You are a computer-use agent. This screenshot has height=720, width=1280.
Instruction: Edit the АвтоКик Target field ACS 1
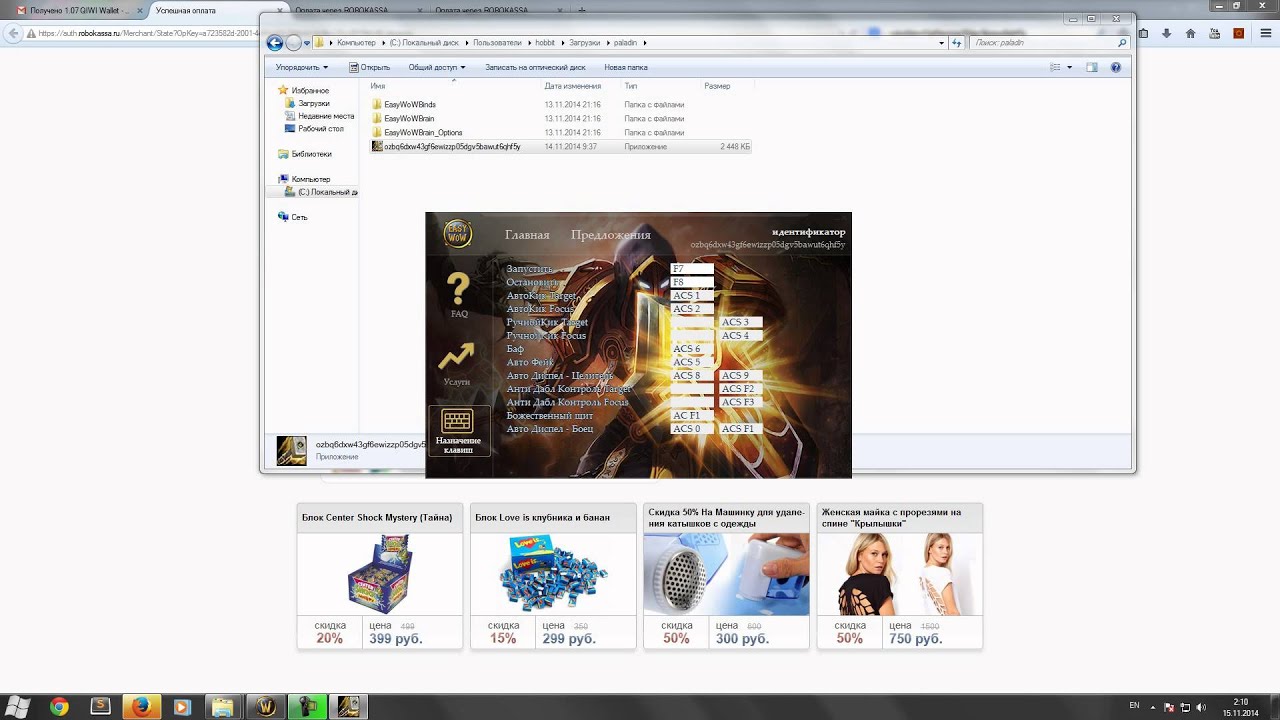click(x=692, y=296)
